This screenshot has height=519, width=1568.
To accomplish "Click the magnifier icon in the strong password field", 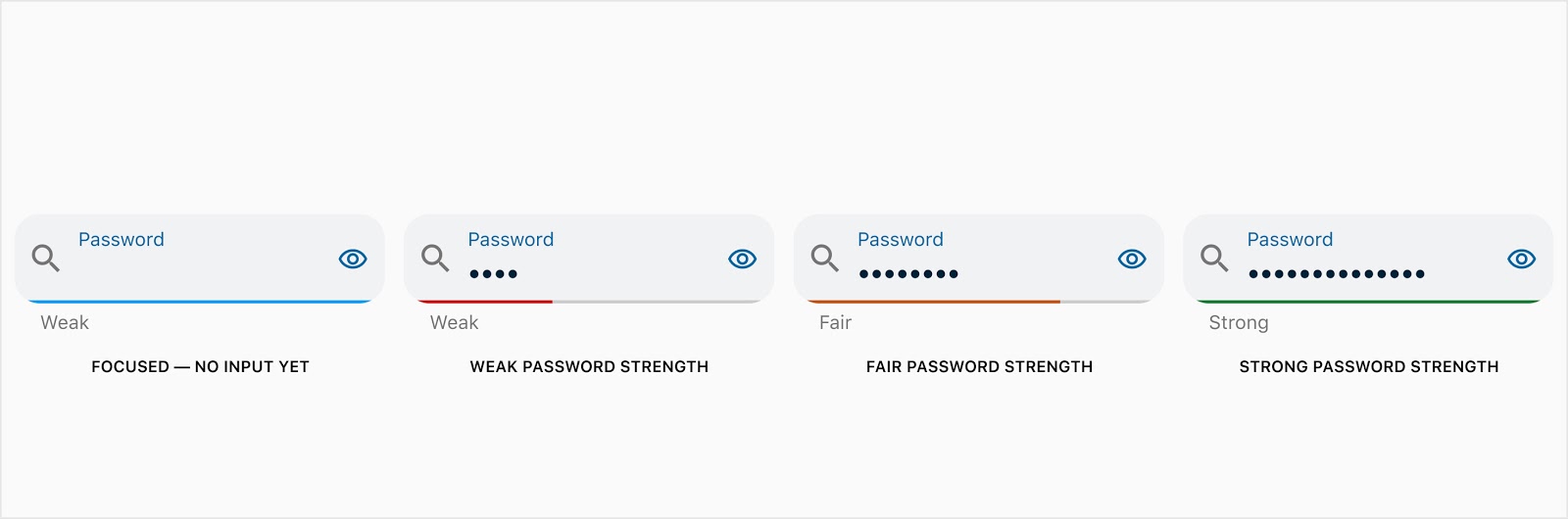I will [x=1214, y=259].
